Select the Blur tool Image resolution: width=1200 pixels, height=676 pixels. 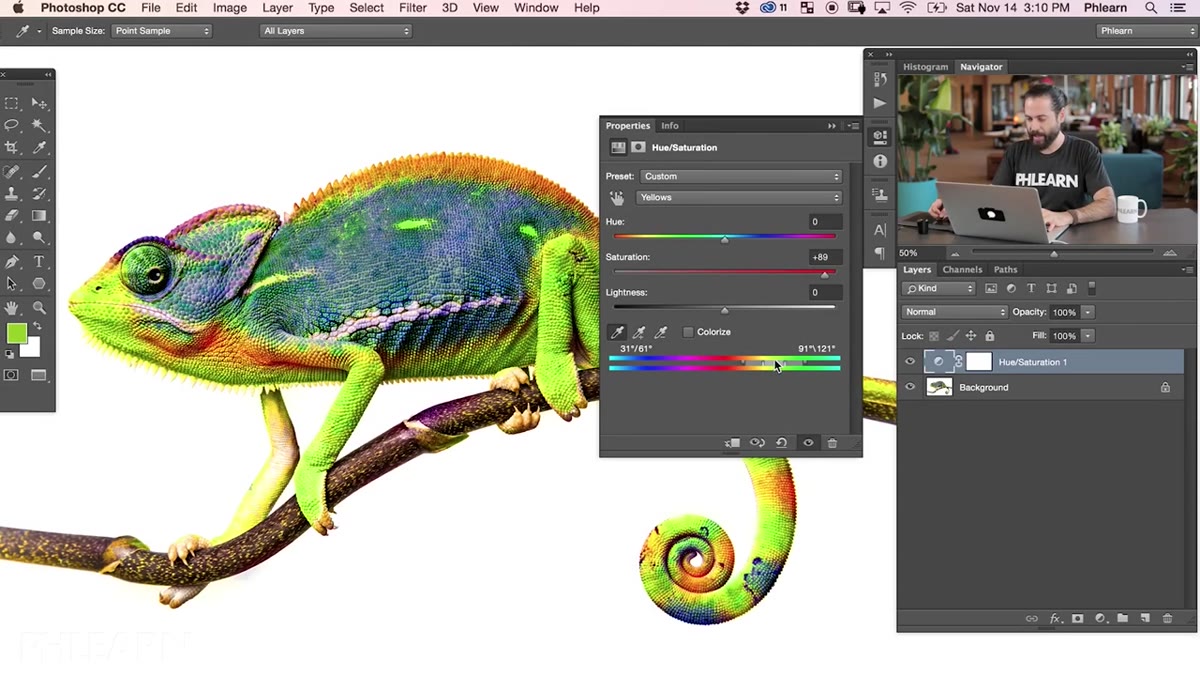coord(12,238)
